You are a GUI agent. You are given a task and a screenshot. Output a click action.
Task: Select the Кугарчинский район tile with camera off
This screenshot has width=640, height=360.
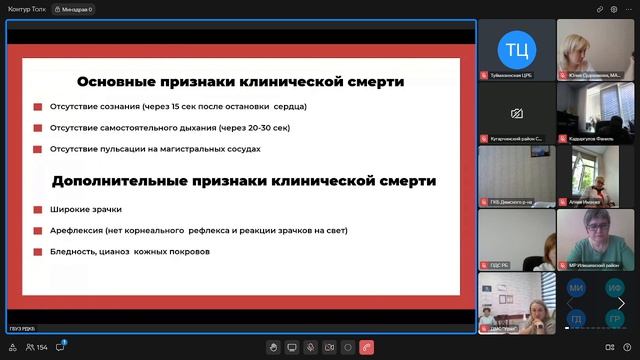pos(517,113)
